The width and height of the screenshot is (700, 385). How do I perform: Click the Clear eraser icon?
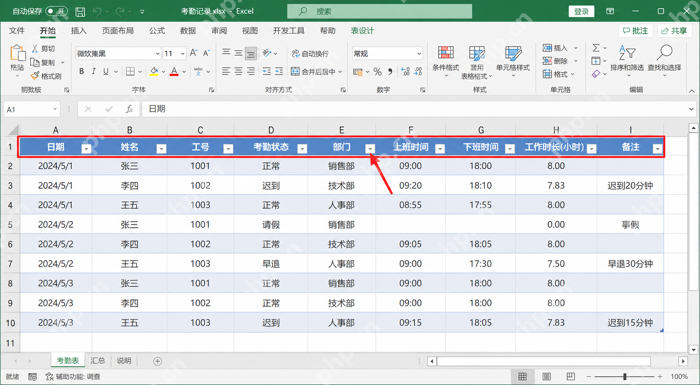596,74
